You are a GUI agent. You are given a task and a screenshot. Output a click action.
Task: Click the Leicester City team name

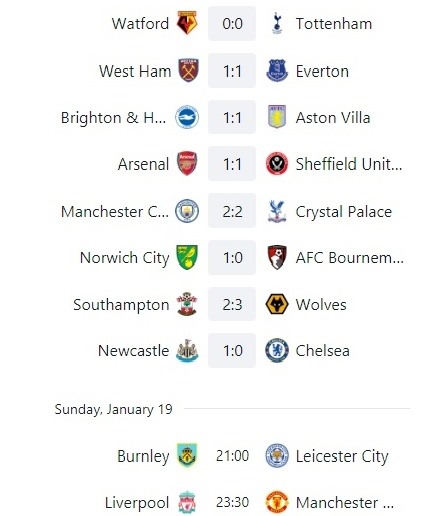(342, 456)
